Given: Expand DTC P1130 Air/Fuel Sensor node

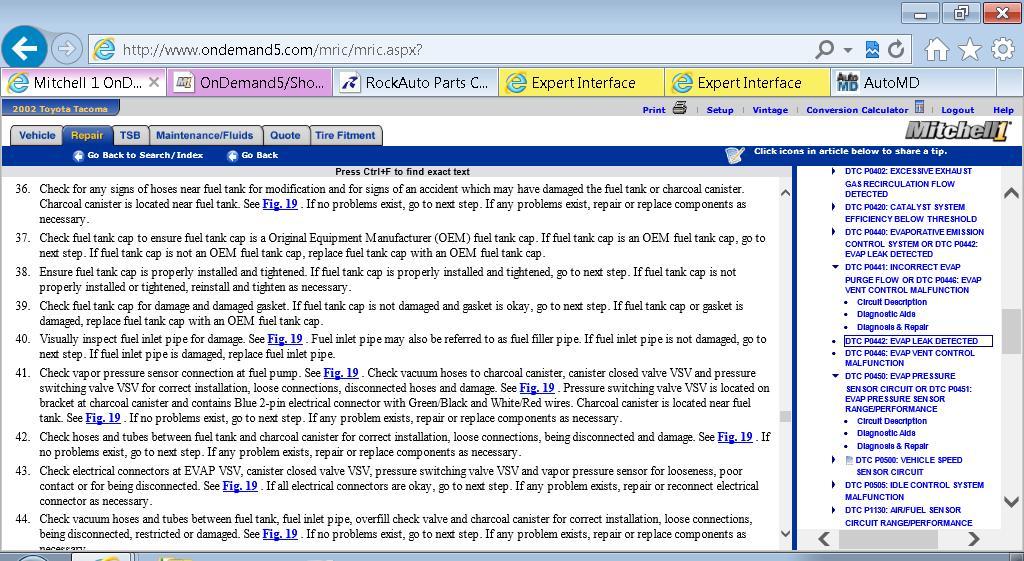Looking at the screenshot, I should pyautogui.click(x=834, y=510).
